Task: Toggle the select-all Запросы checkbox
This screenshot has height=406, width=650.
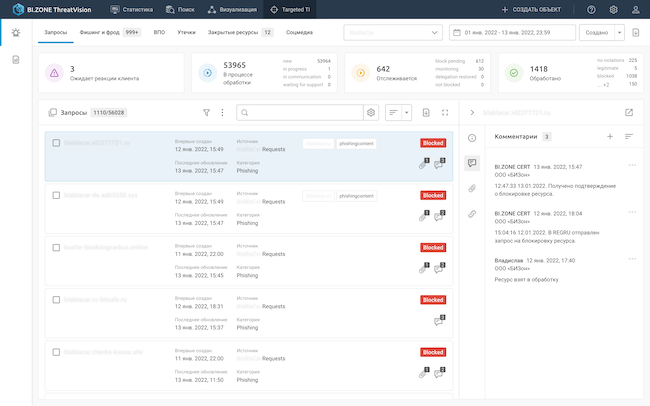Action: coord(52,113)
